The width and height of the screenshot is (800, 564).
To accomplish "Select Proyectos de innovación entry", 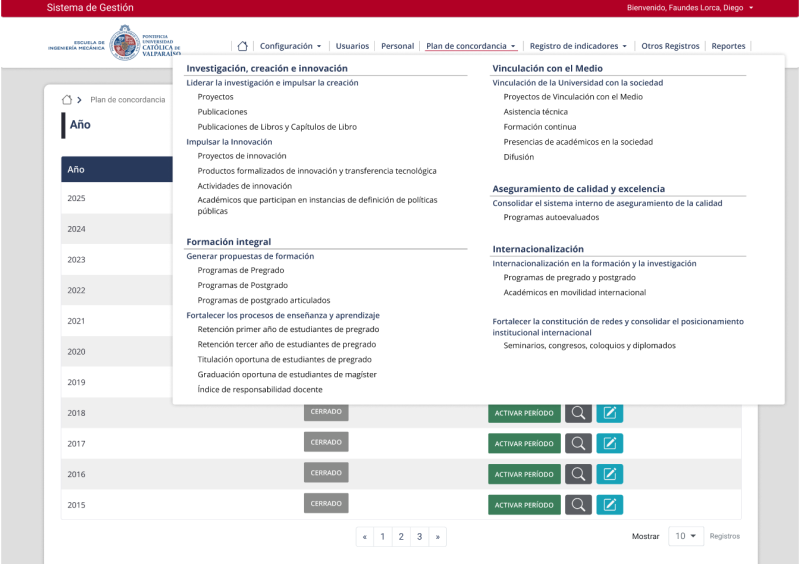I will click(x=242, y=156).
